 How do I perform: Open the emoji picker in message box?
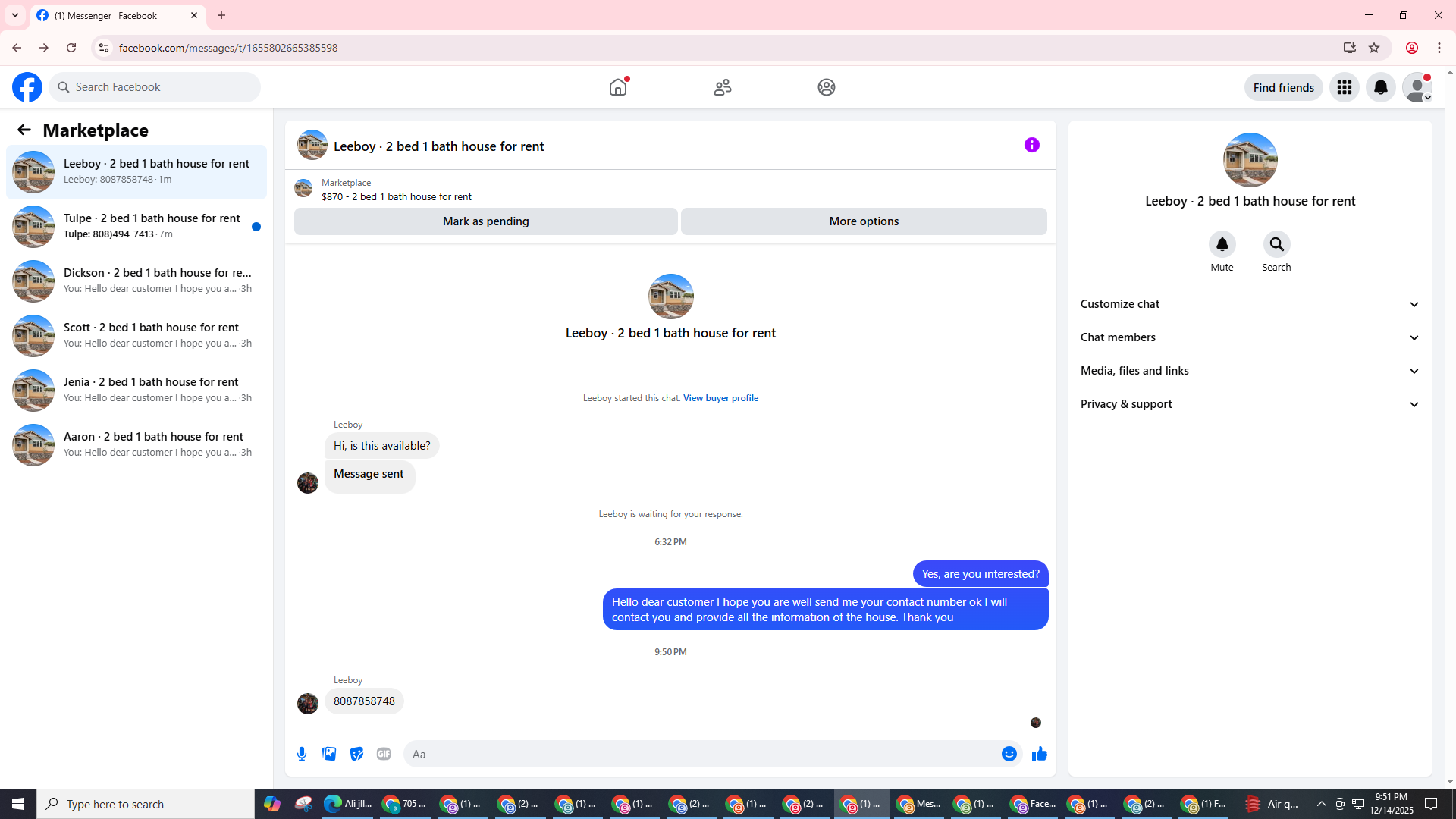[x=1009, y=754]
